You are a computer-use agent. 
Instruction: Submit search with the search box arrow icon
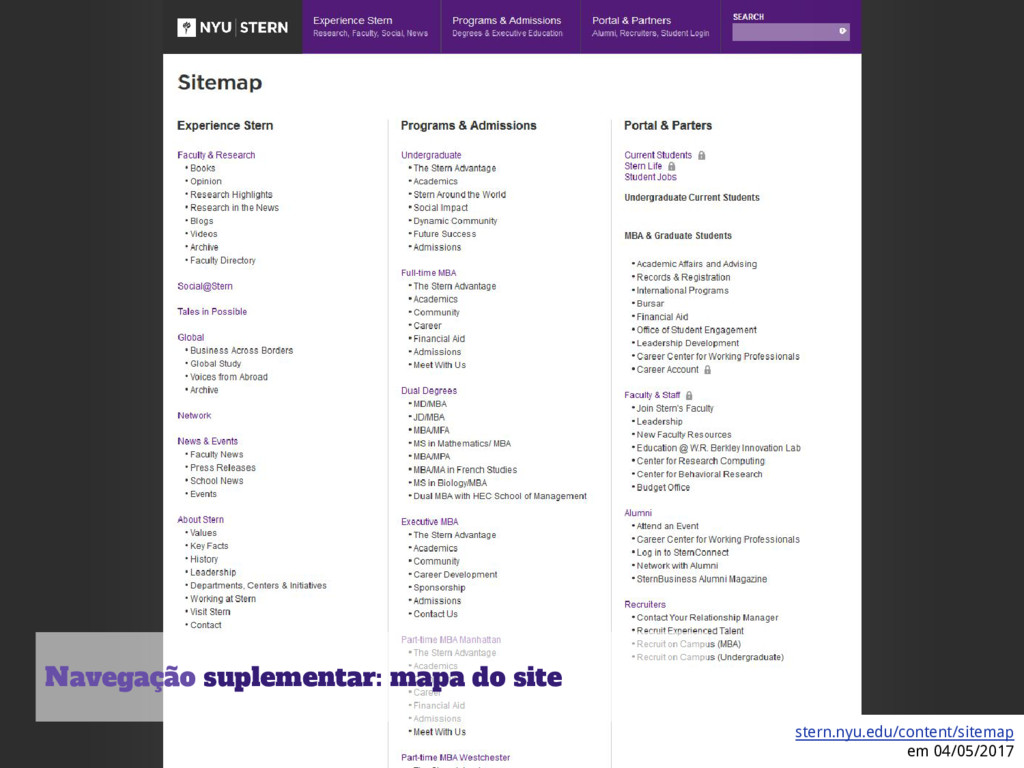point(842,31)
